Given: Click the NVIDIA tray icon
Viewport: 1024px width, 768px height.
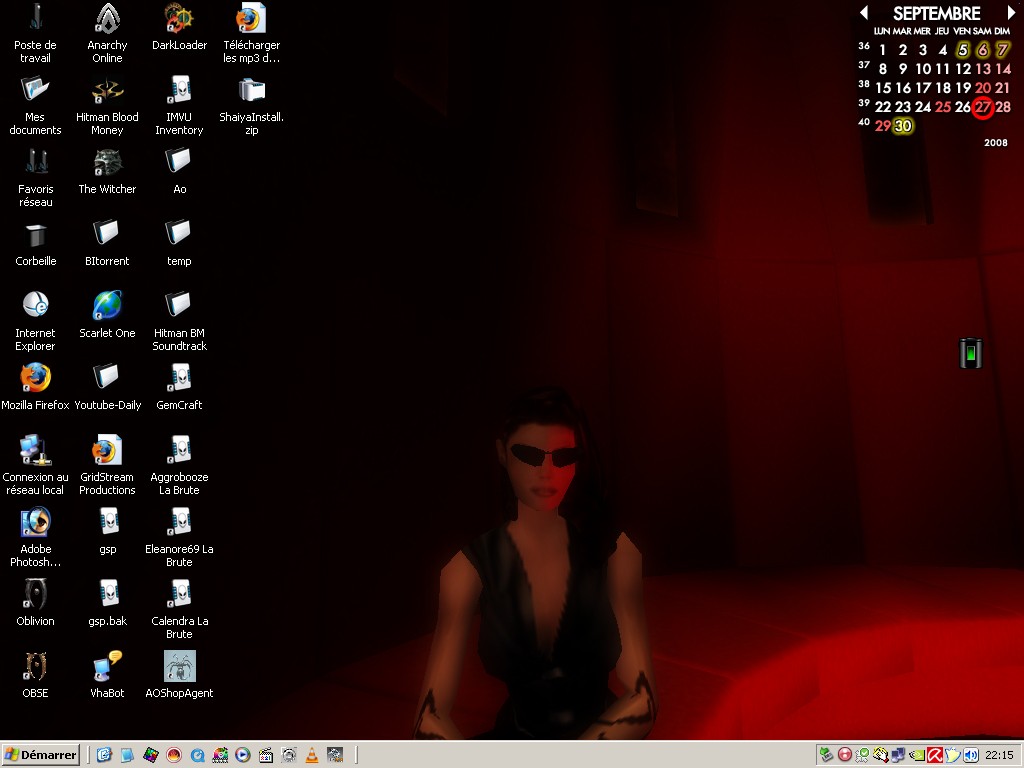Looking at the screenshot, I should 917,755.
